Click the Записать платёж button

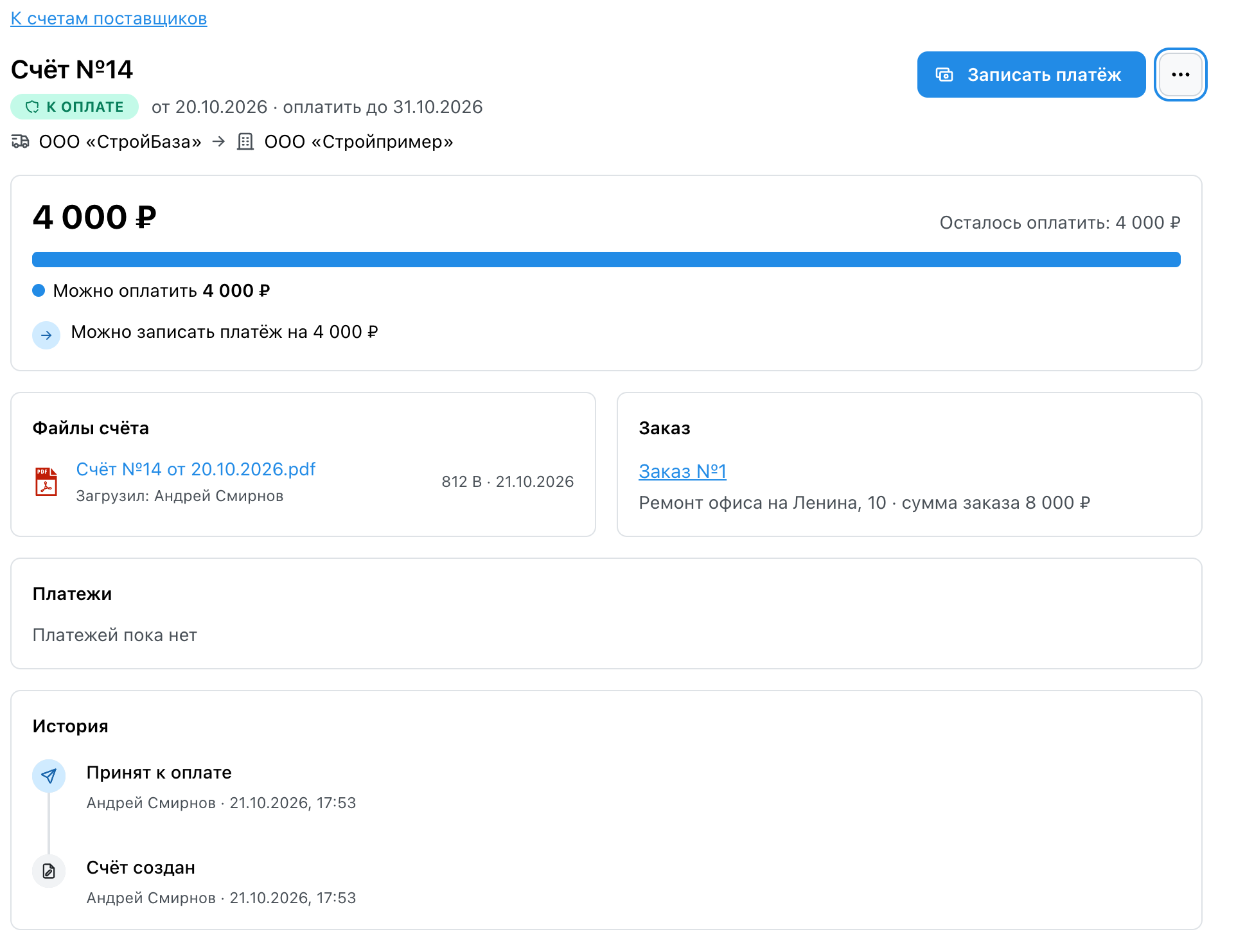tap(1031, 75)
